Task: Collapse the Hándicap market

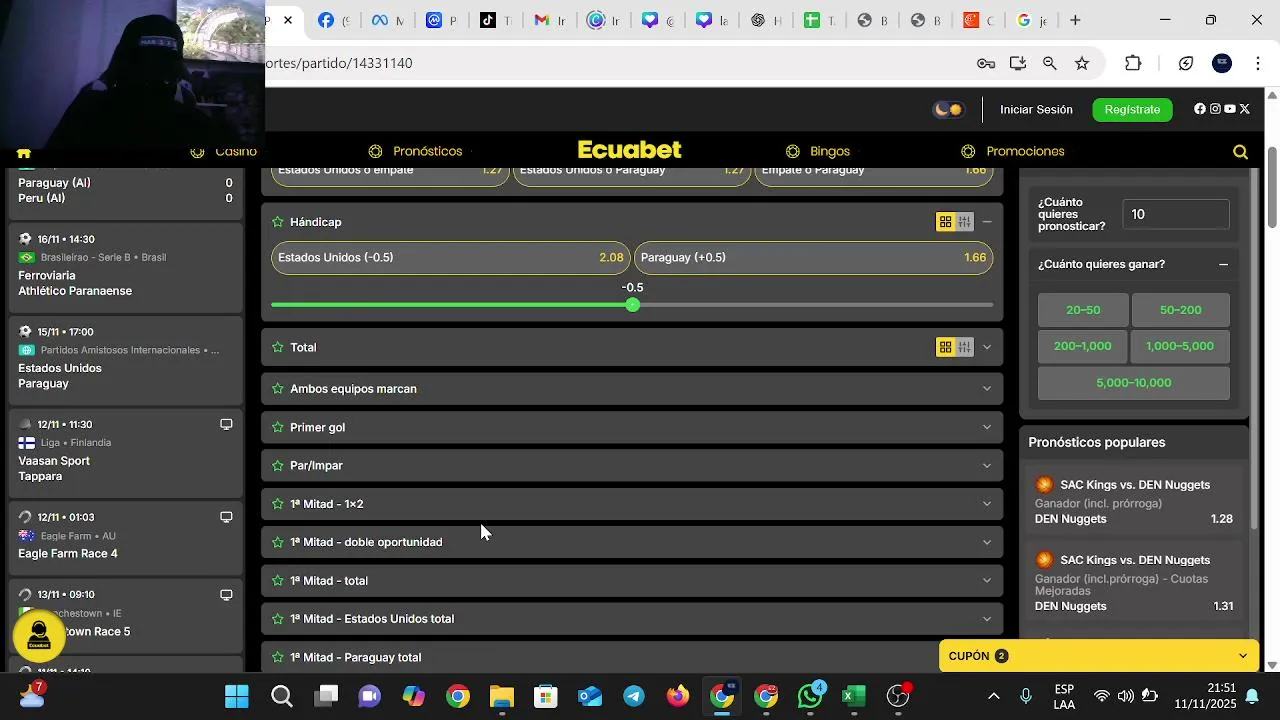Action: pos(987,222)
